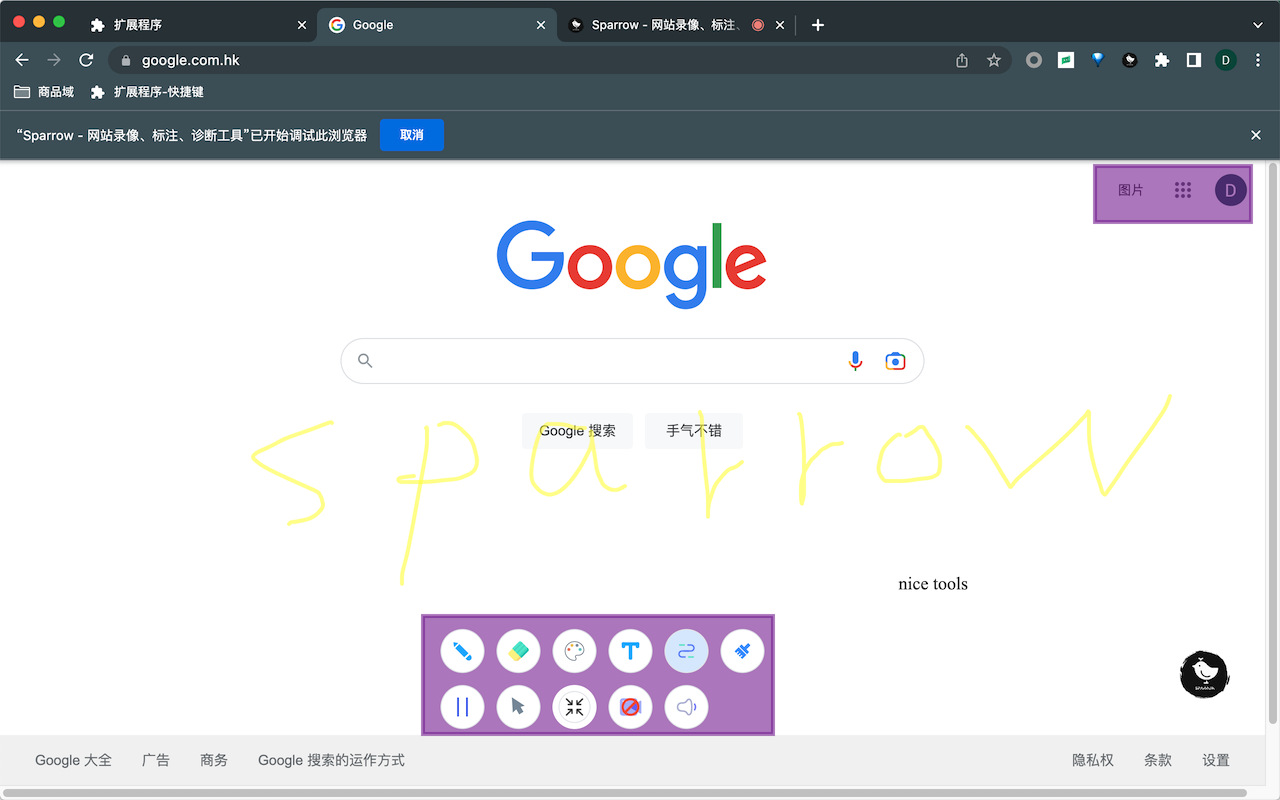Select the text annotation tool
The height and width of the screenshot is (800, 1280).
(630, 650)
